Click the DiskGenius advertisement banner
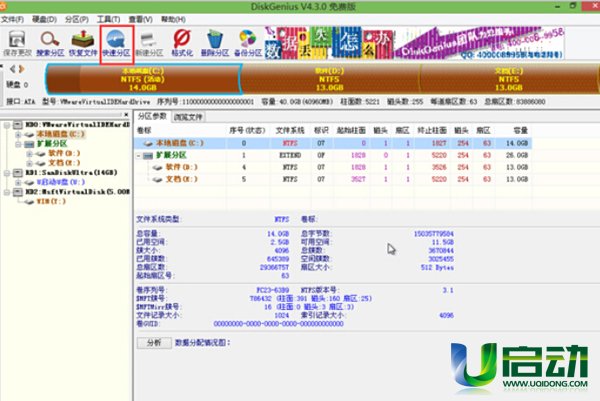The width and height of the screenshot is (600, 401). click(x=414, y=43)
